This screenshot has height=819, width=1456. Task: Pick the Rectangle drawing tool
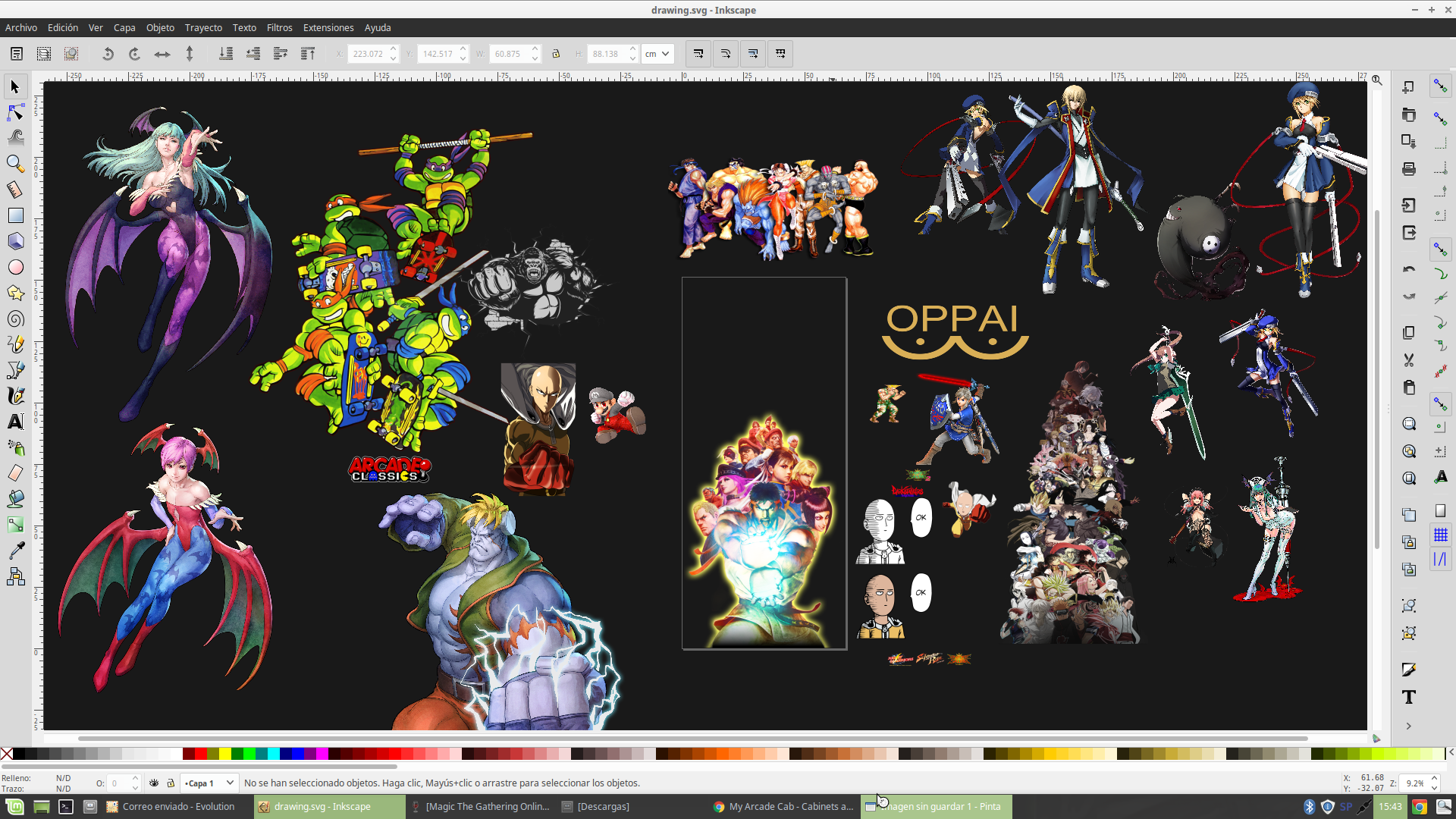point(15,215)
